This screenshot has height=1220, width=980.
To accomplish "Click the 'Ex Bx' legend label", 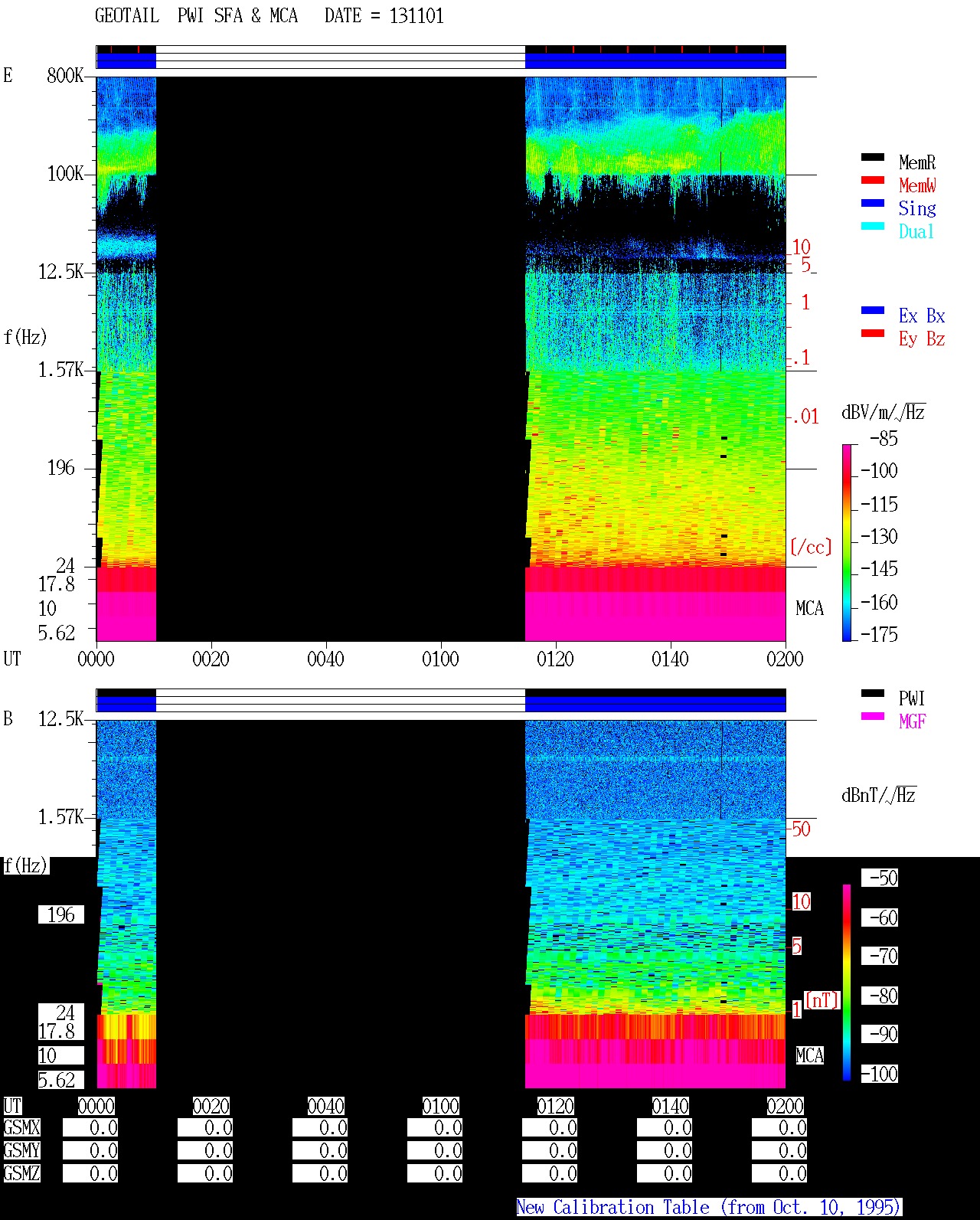I will [922, 316].
